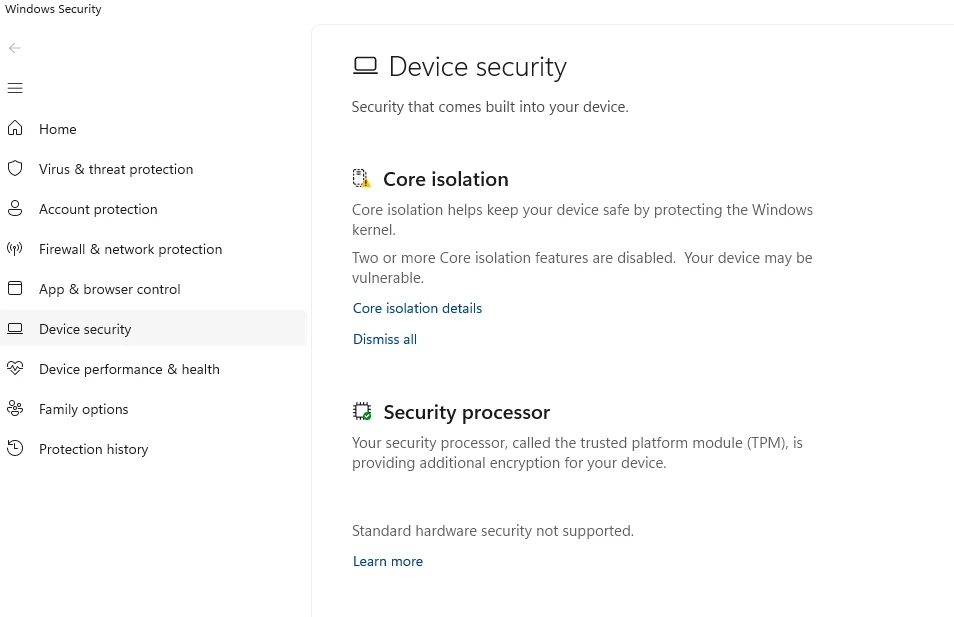
Task: Dismiss all Core isolation warnings
Action: point(385,339)
